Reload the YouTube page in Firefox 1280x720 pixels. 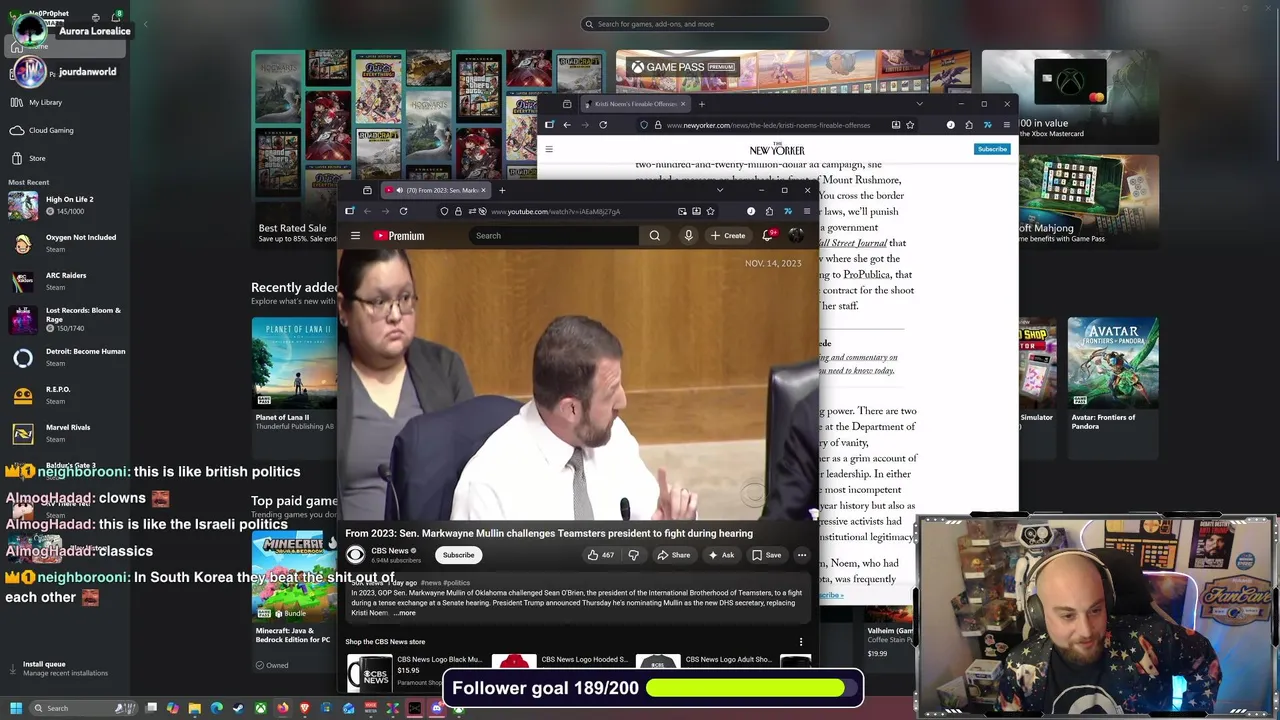click(403, 211)
